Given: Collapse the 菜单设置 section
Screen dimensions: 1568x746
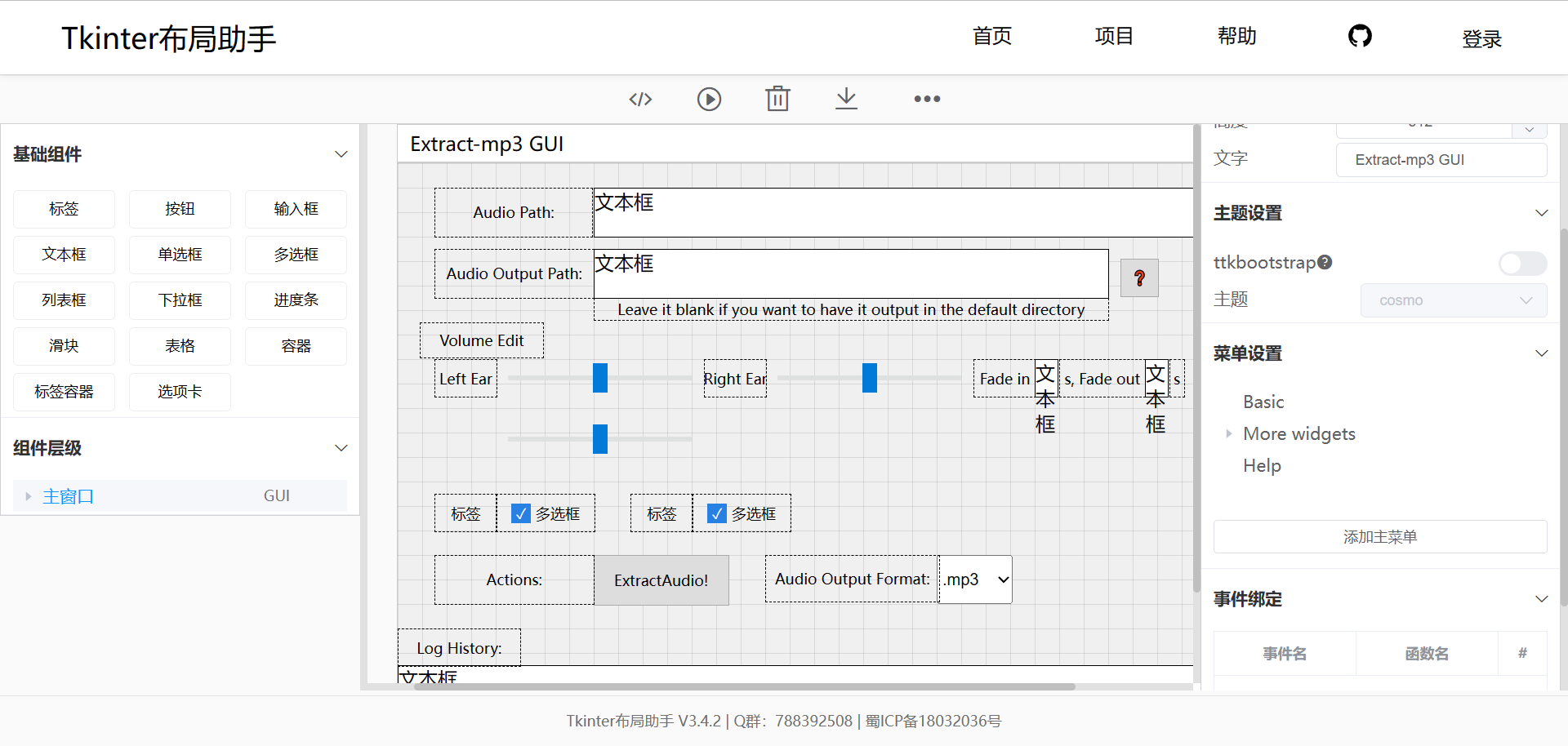Looking at the screenshot, I should [1542, 353].
